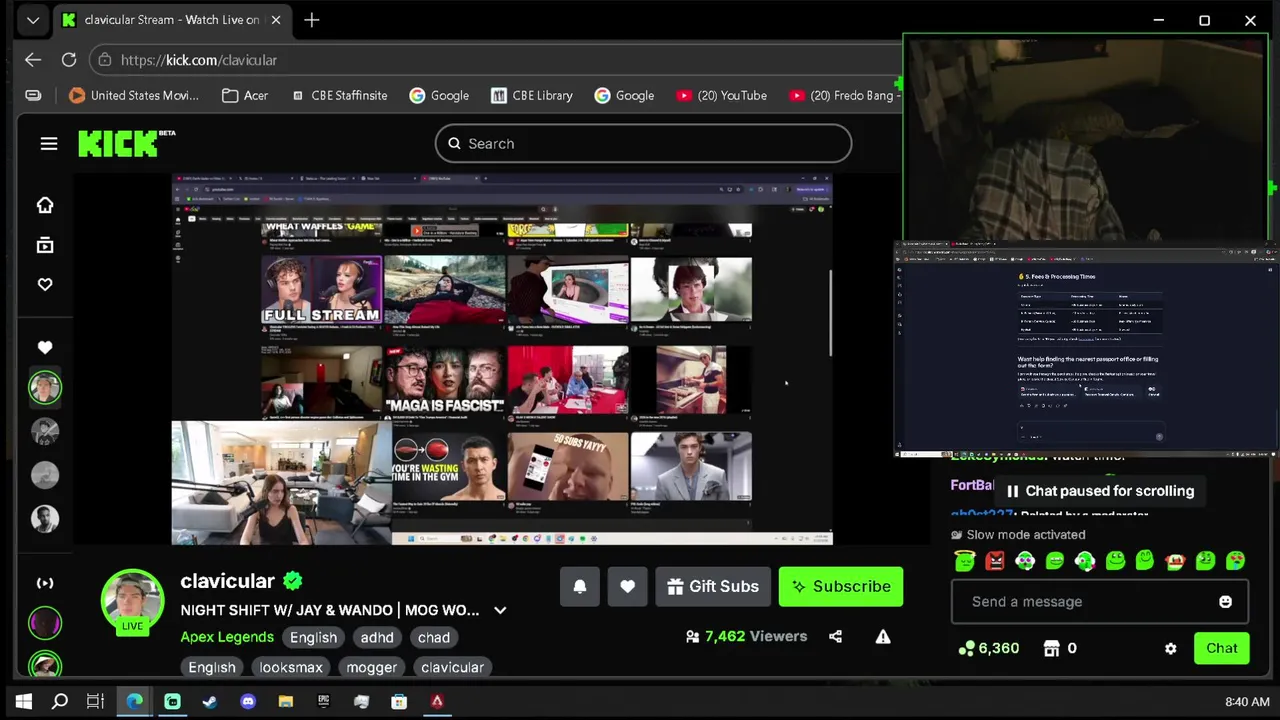Viewport: 1280px width, 720px height.
Task: Click the report warning triangle icon
Action: click(x=883, y=636)
